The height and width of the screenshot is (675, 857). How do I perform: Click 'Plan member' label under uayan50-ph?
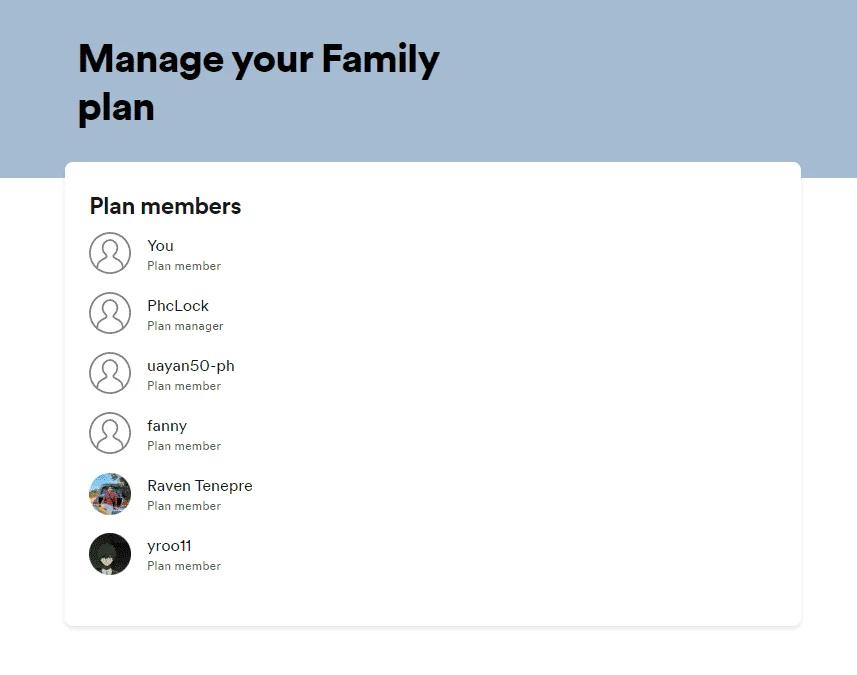pyautogui.click(x=184, y=386)
